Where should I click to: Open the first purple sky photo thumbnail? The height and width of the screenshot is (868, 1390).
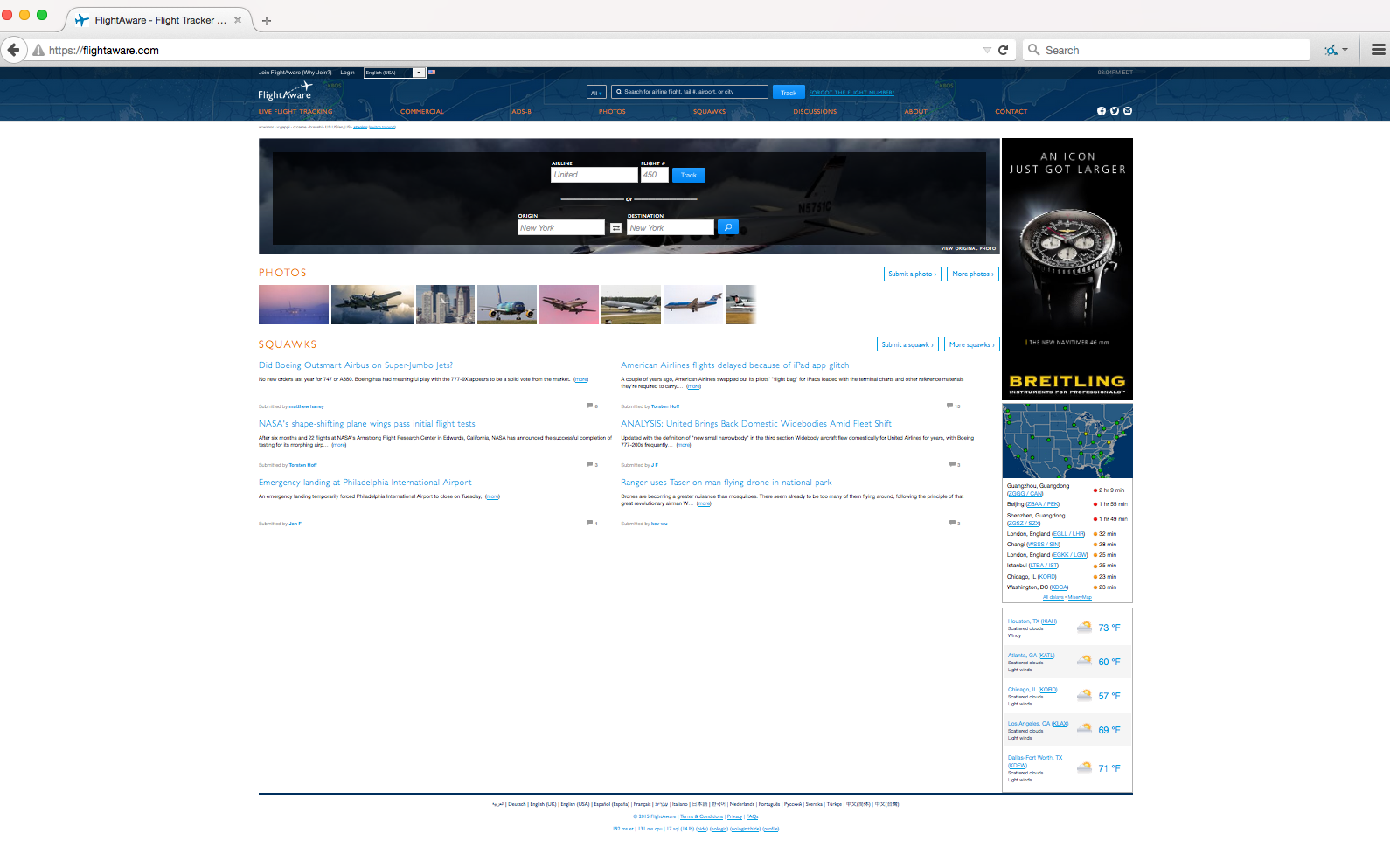coord(294,304)
